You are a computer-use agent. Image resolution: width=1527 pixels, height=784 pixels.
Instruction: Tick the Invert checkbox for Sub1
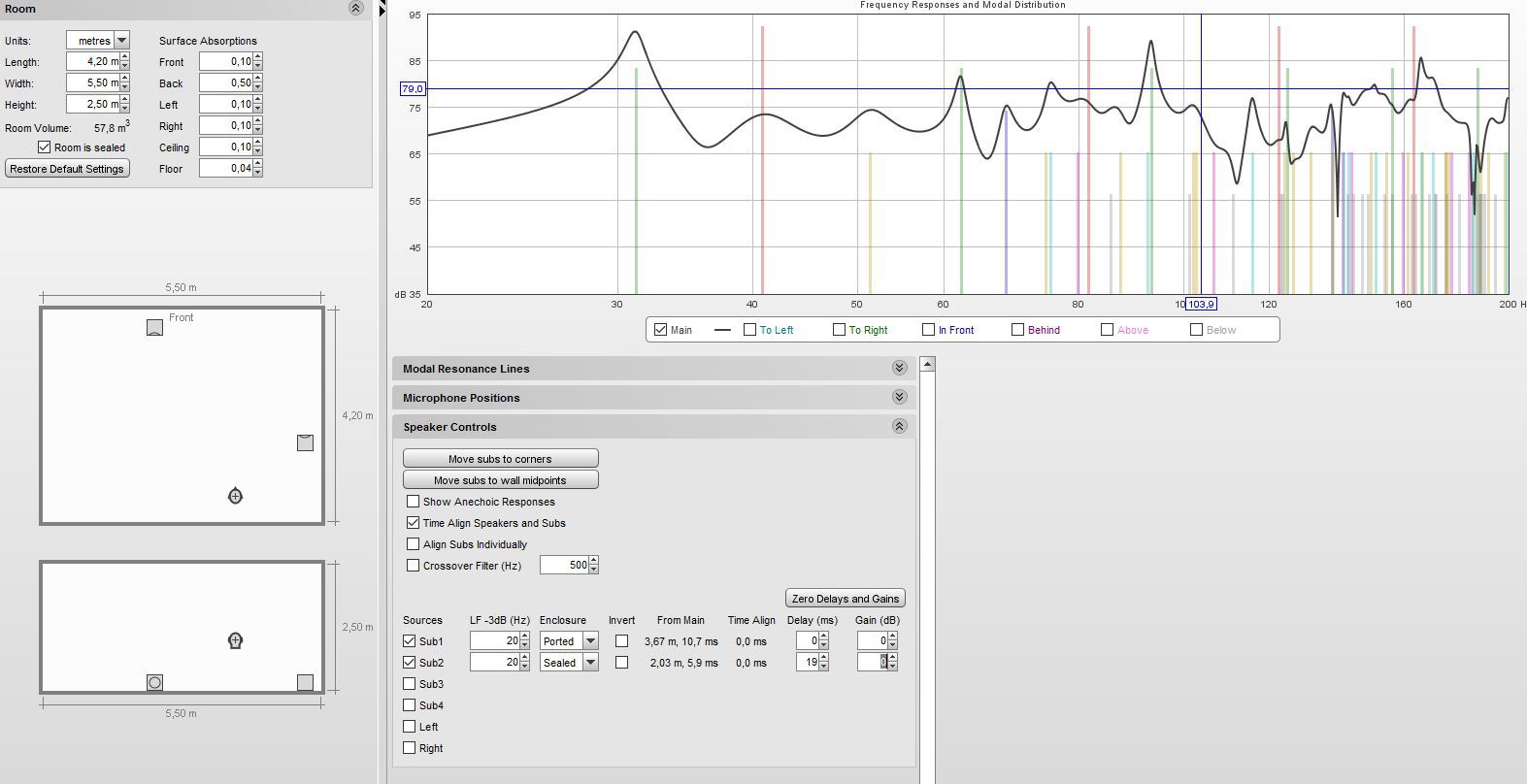pos(621,641)
